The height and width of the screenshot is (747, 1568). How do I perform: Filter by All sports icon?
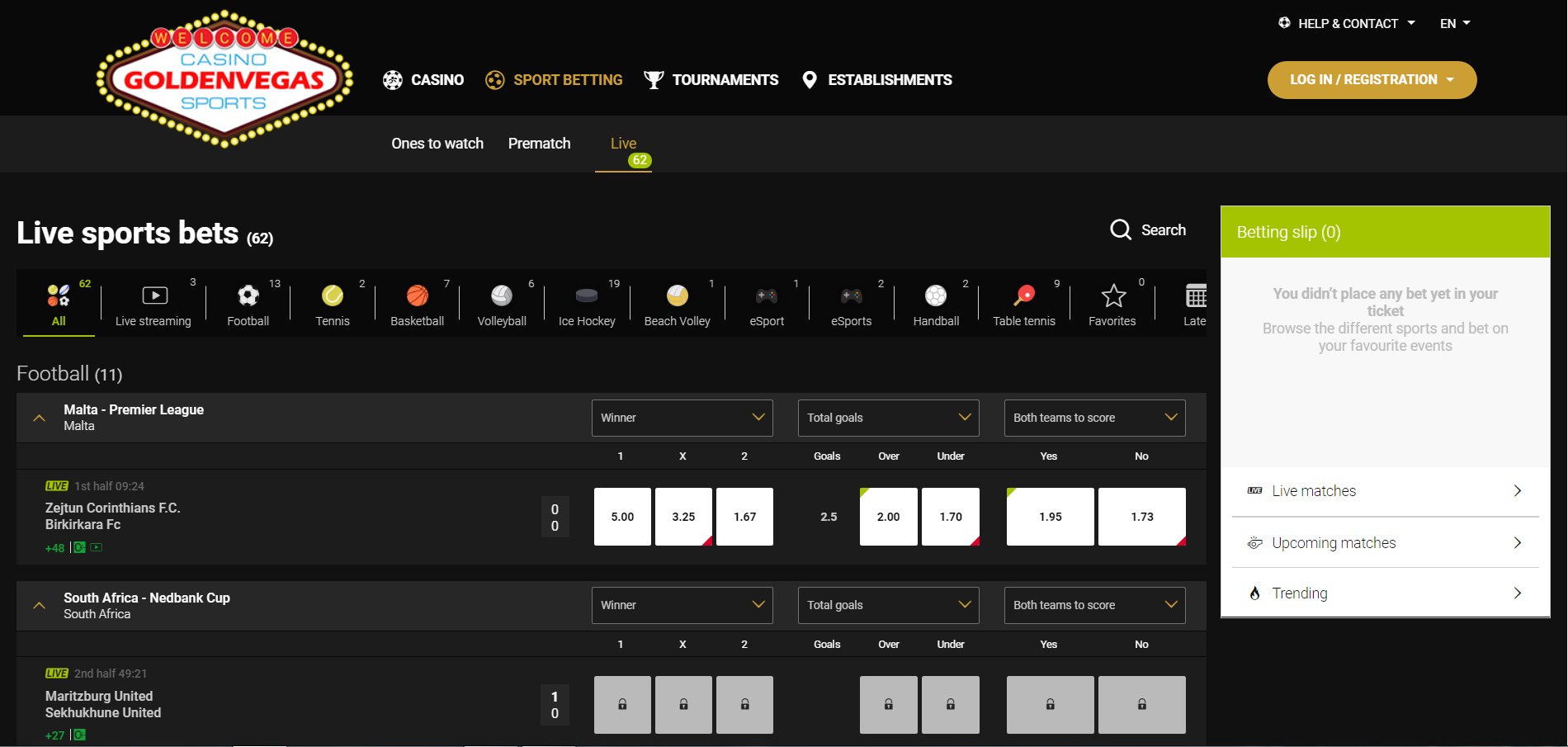click(x=59, y=295)
